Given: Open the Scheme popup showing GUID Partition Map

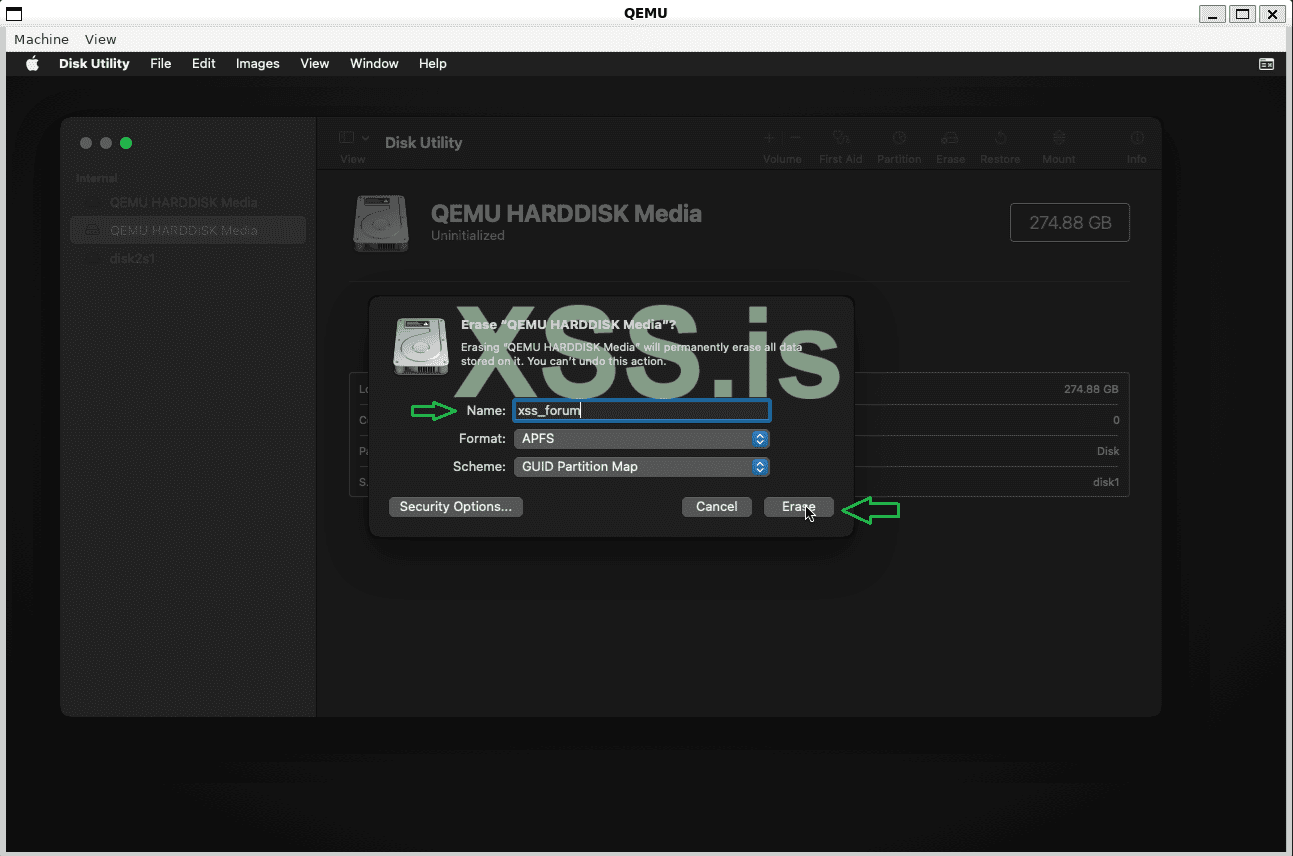Looking at the screenshot, I should pos(641,467).
